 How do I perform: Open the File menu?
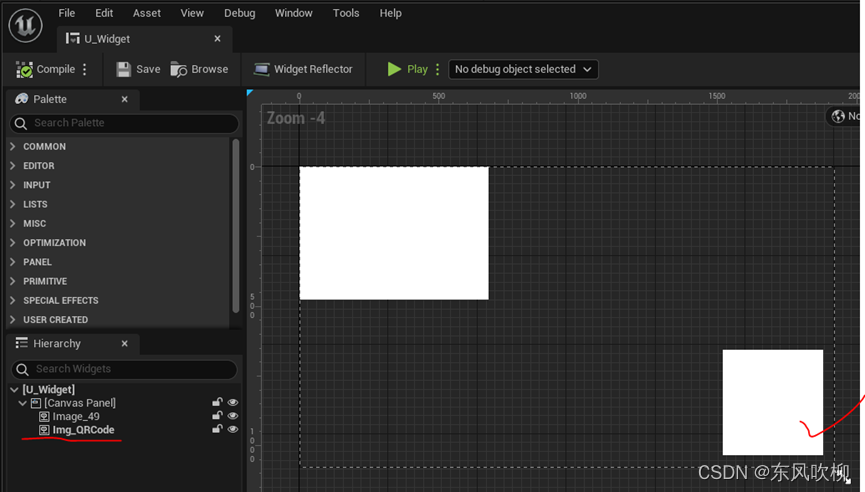coord(67,13)
